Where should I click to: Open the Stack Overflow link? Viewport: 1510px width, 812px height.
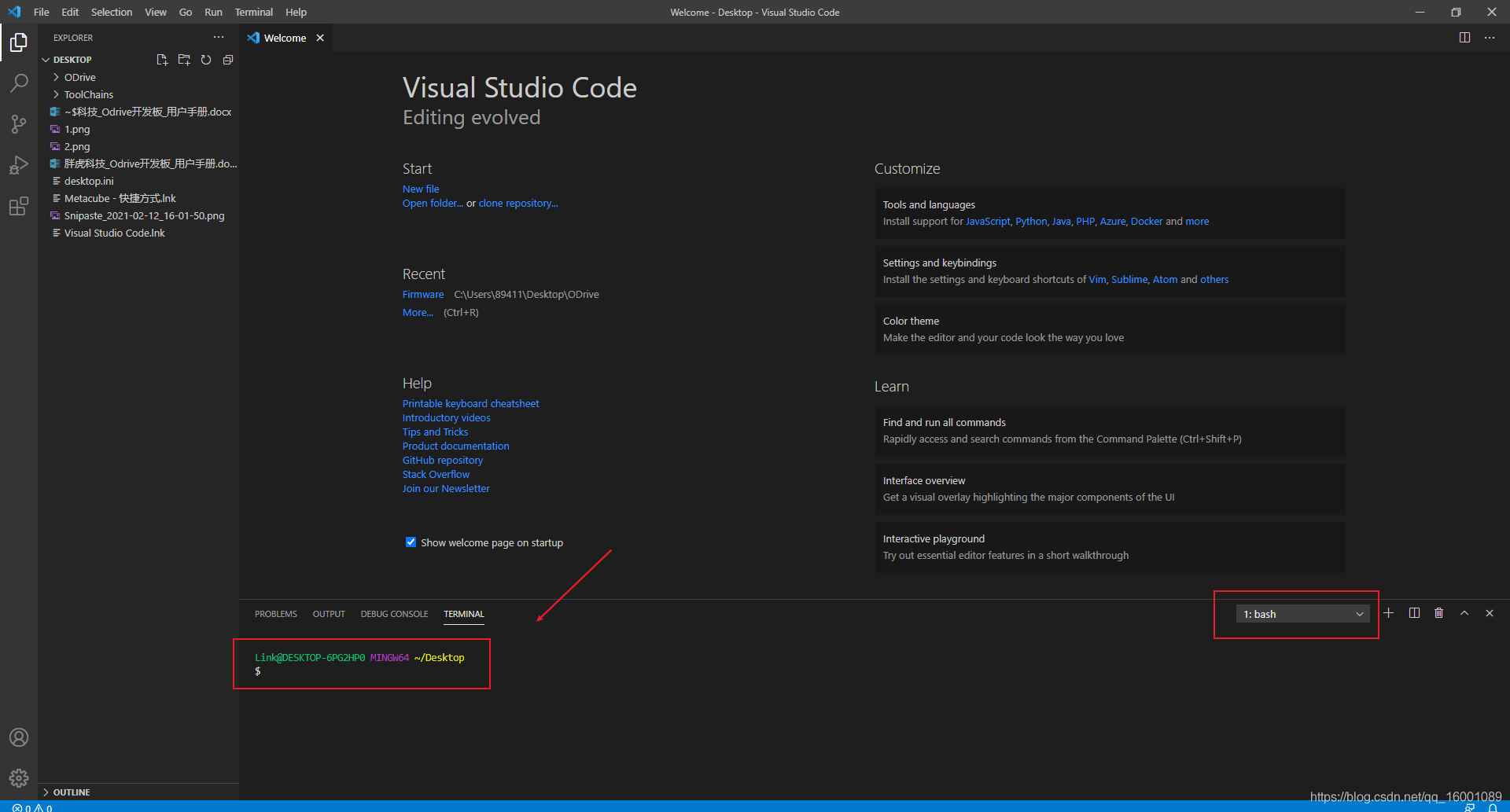(436, 474)
